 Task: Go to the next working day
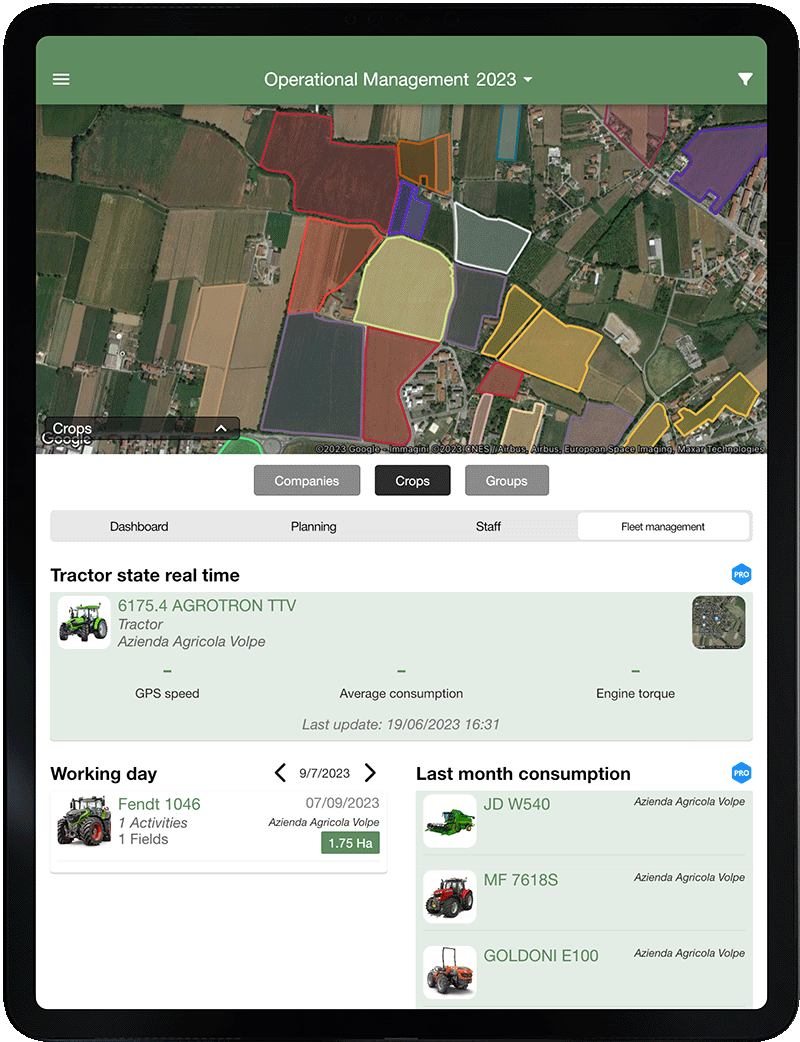(370, 773)
